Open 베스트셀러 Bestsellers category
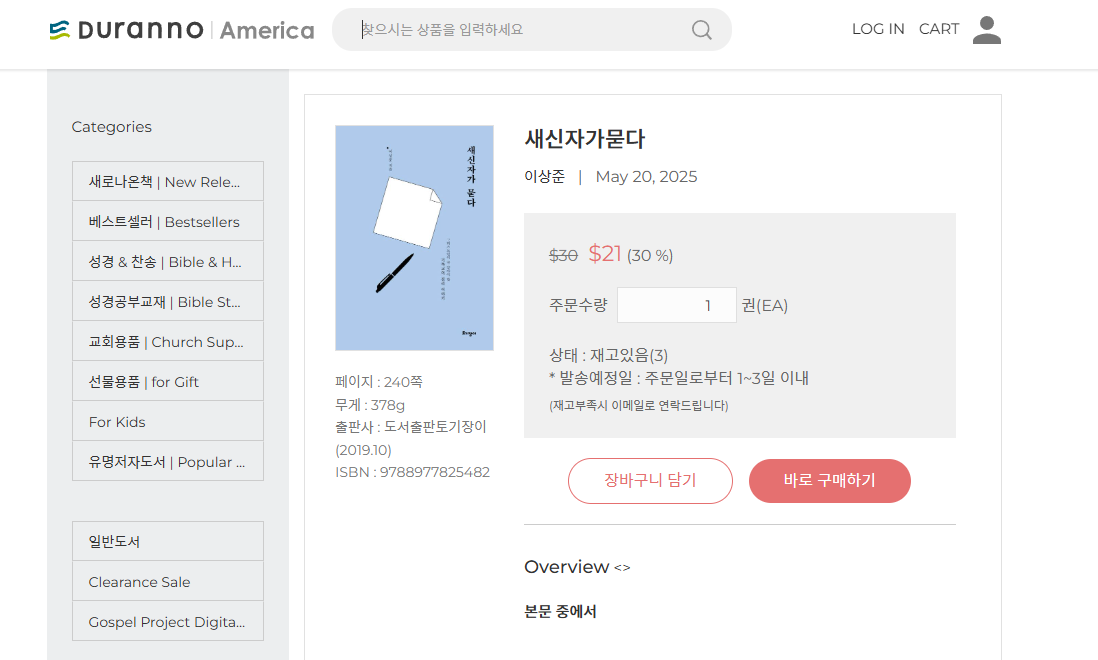 click(x=168, y=221)
